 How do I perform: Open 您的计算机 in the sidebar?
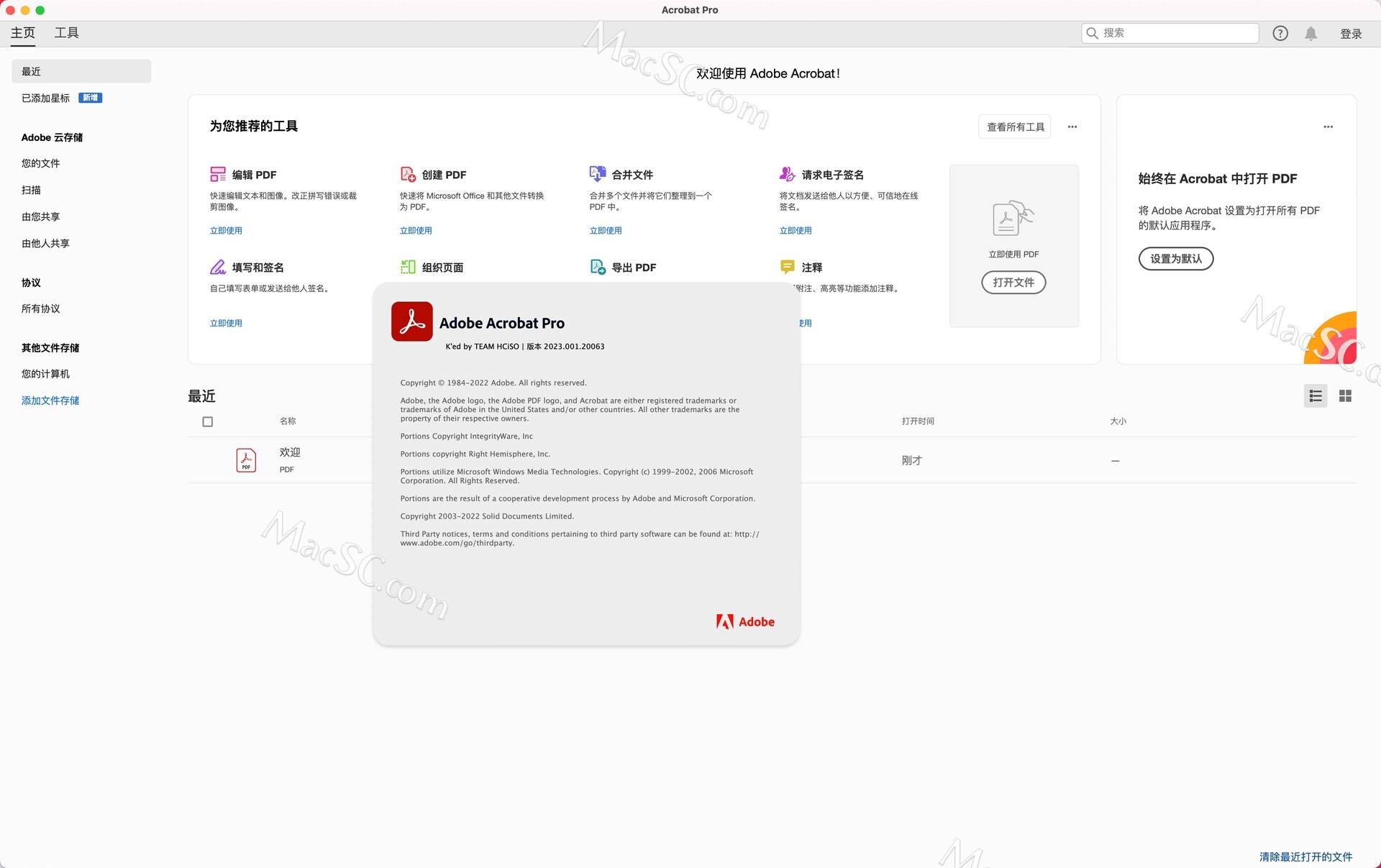click(x=45, y=374)
